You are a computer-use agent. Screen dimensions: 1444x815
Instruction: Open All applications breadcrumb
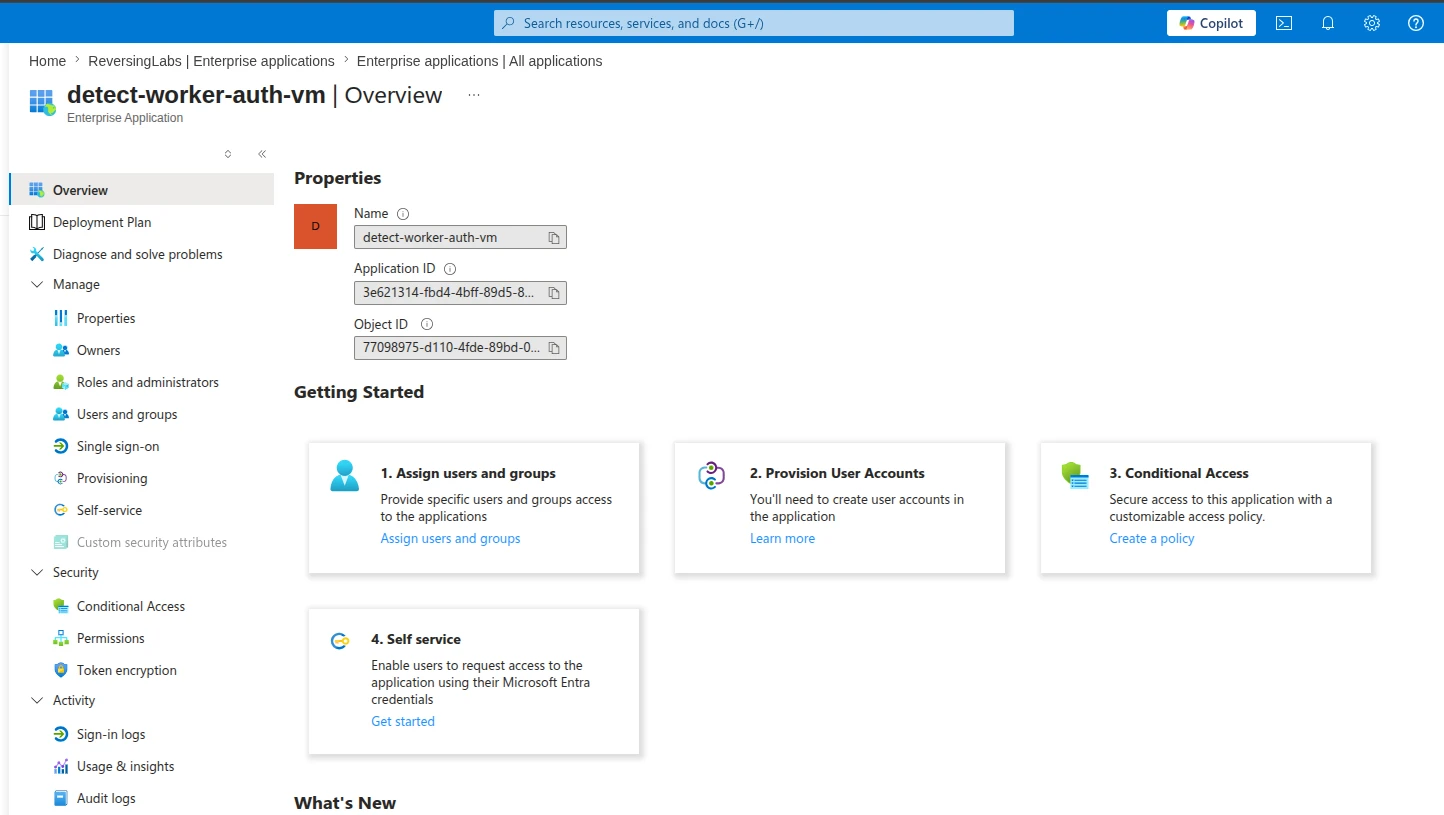point(479,61)
